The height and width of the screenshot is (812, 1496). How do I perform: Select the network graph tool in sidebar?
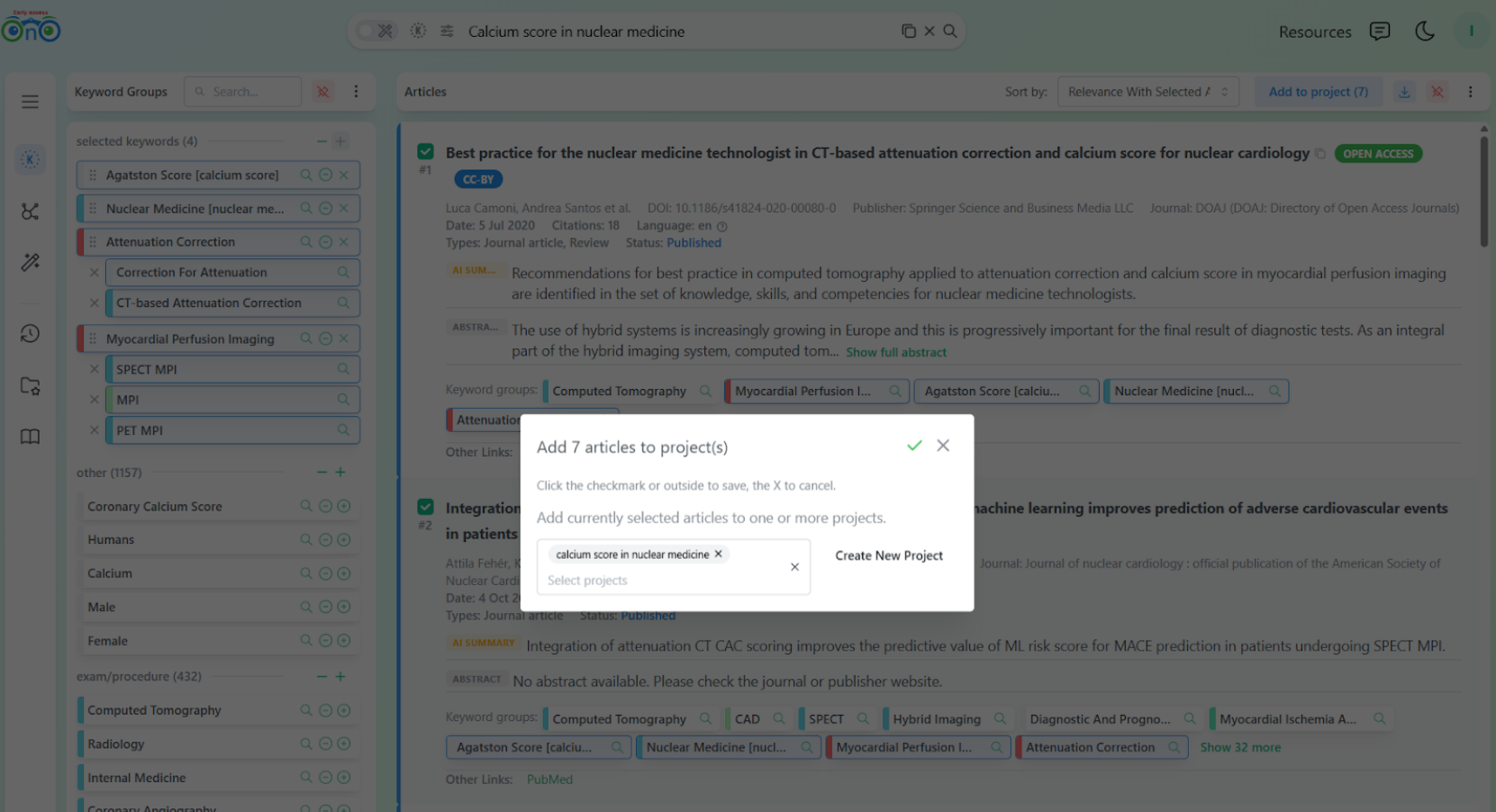tap(30, 212)
